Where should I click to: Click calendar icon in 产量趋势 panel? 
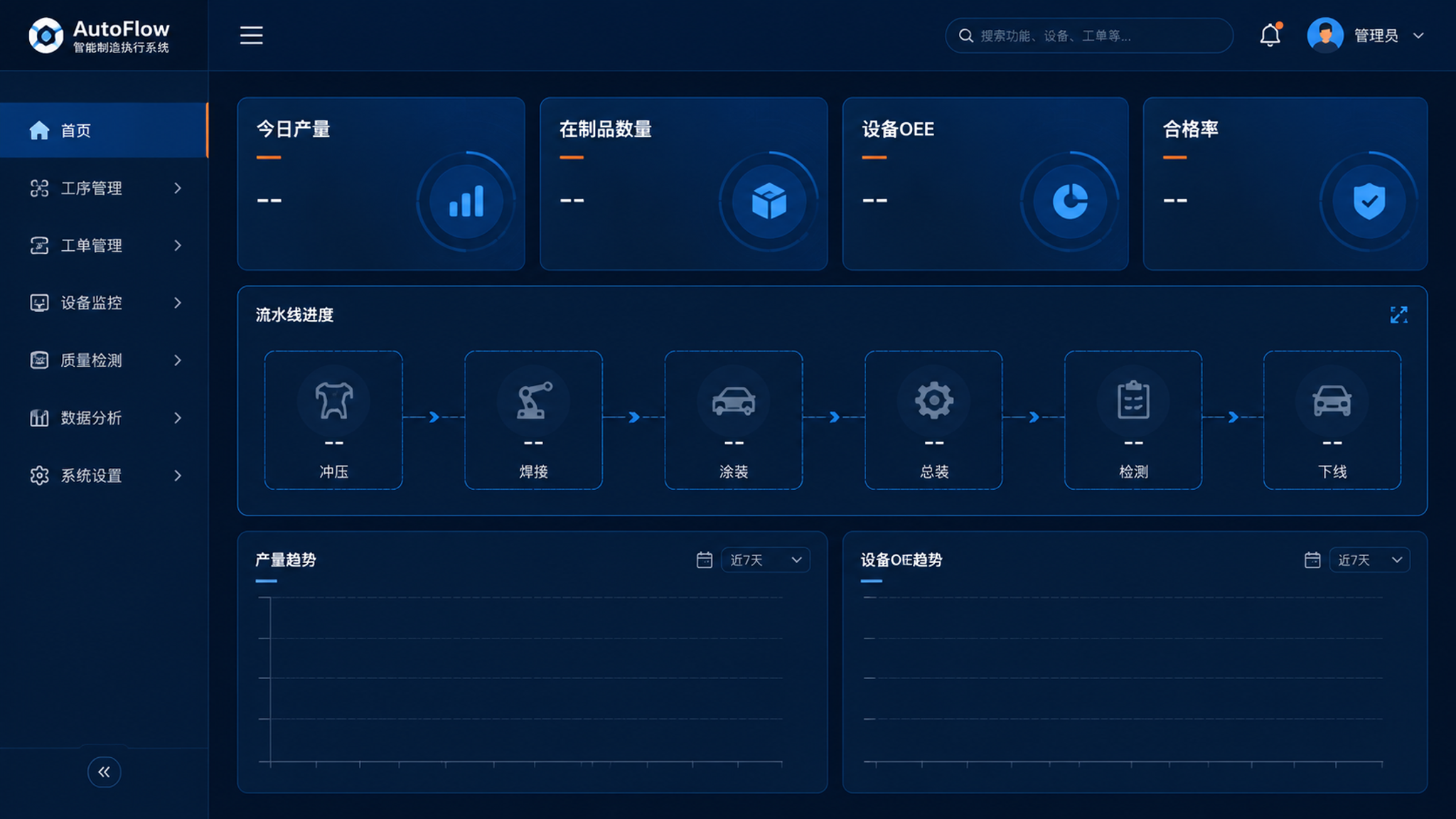point(704,560)
